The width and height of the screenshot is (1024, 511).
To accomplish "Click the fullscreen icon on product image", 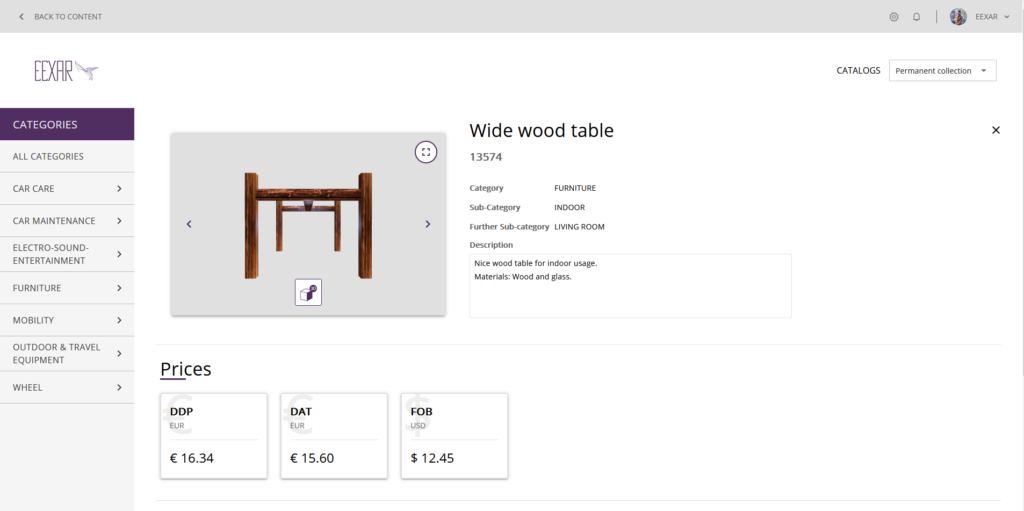I will 426,152.
